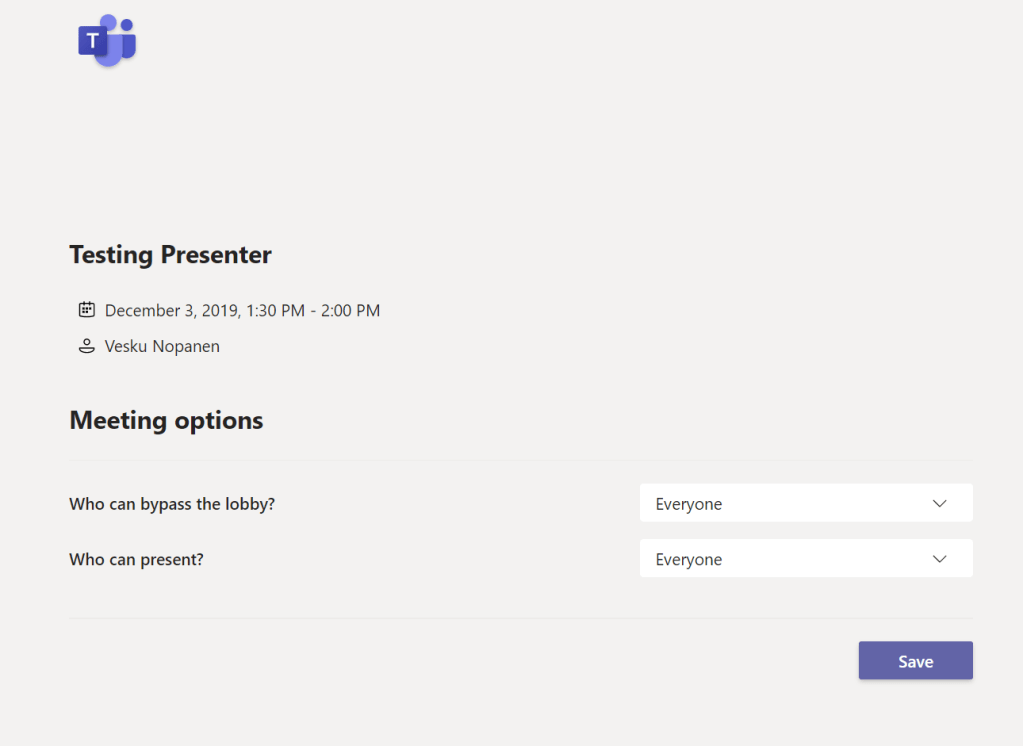Viewport: 1023px width, 746px height.
Task: Click the "Meeting options" heading
Action: point(166,420)
